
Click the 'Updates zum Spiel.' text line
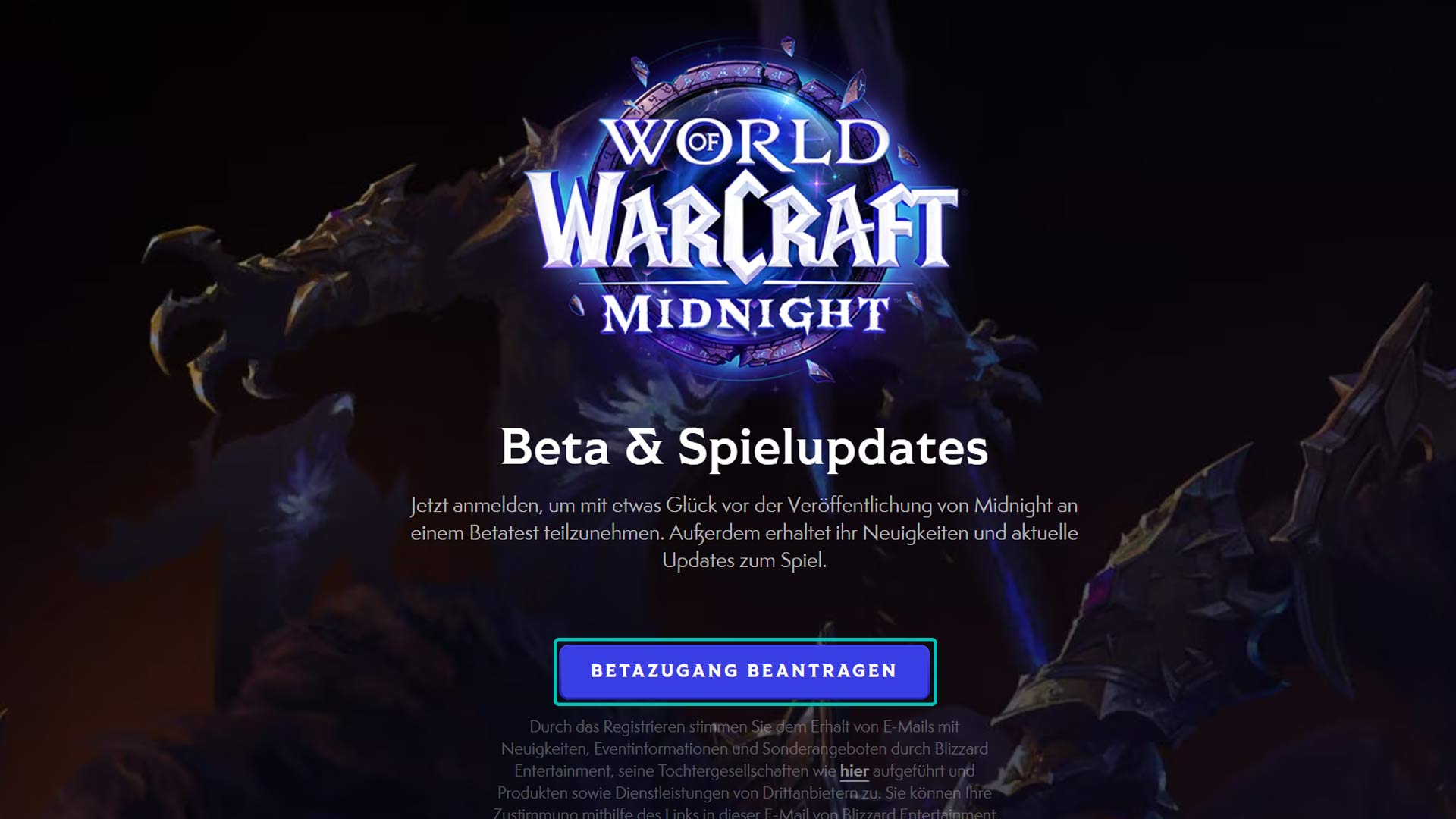(x=745, y=560)
